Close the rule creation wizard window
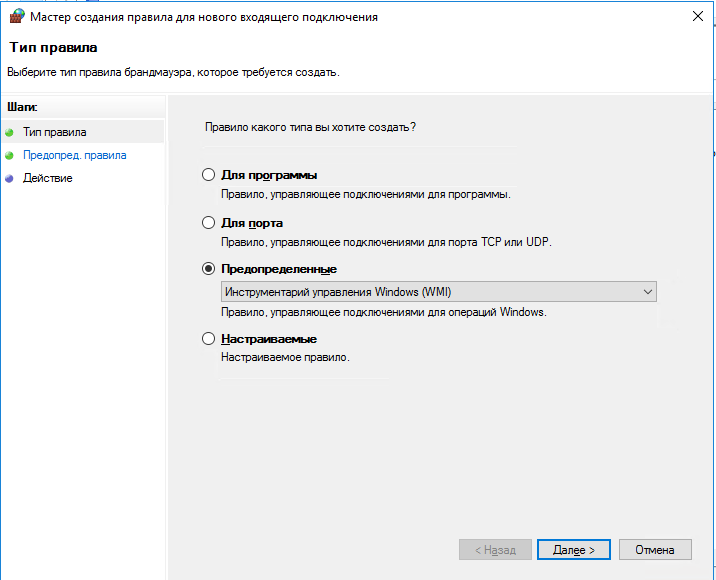This screenshot has width=716, height=580. (x=696, y=17)
